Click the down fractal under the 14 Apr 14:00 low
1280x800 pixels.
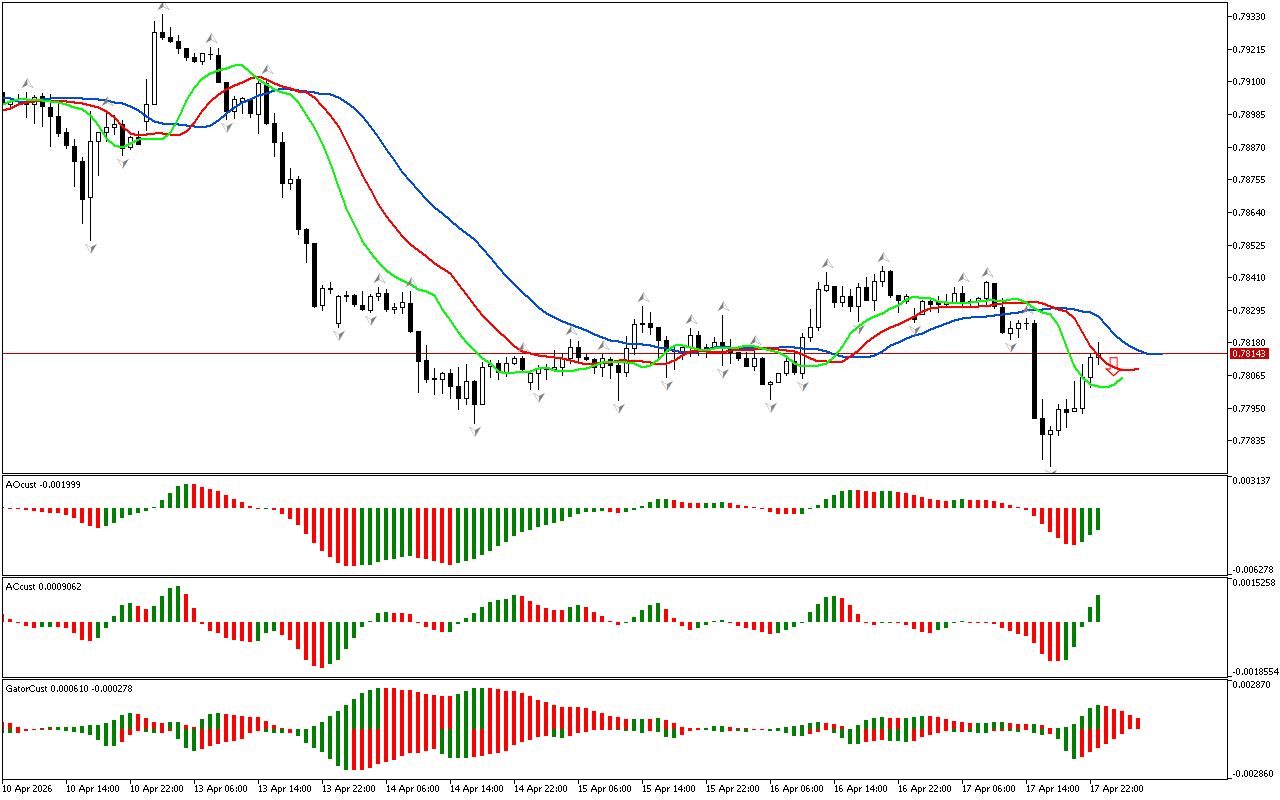click(475, 430)
